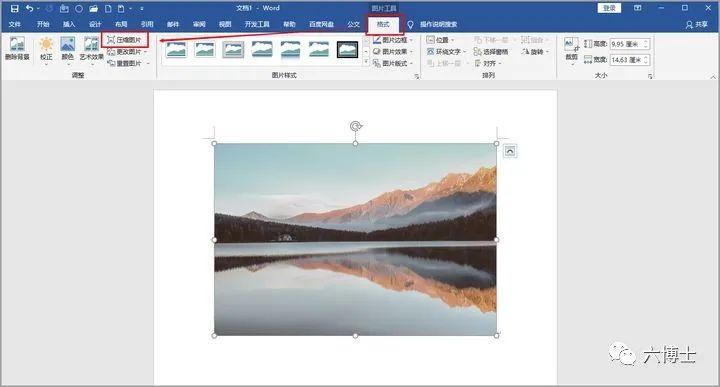
Task: Switch to 公文 tab
Action: pos(353,24)
